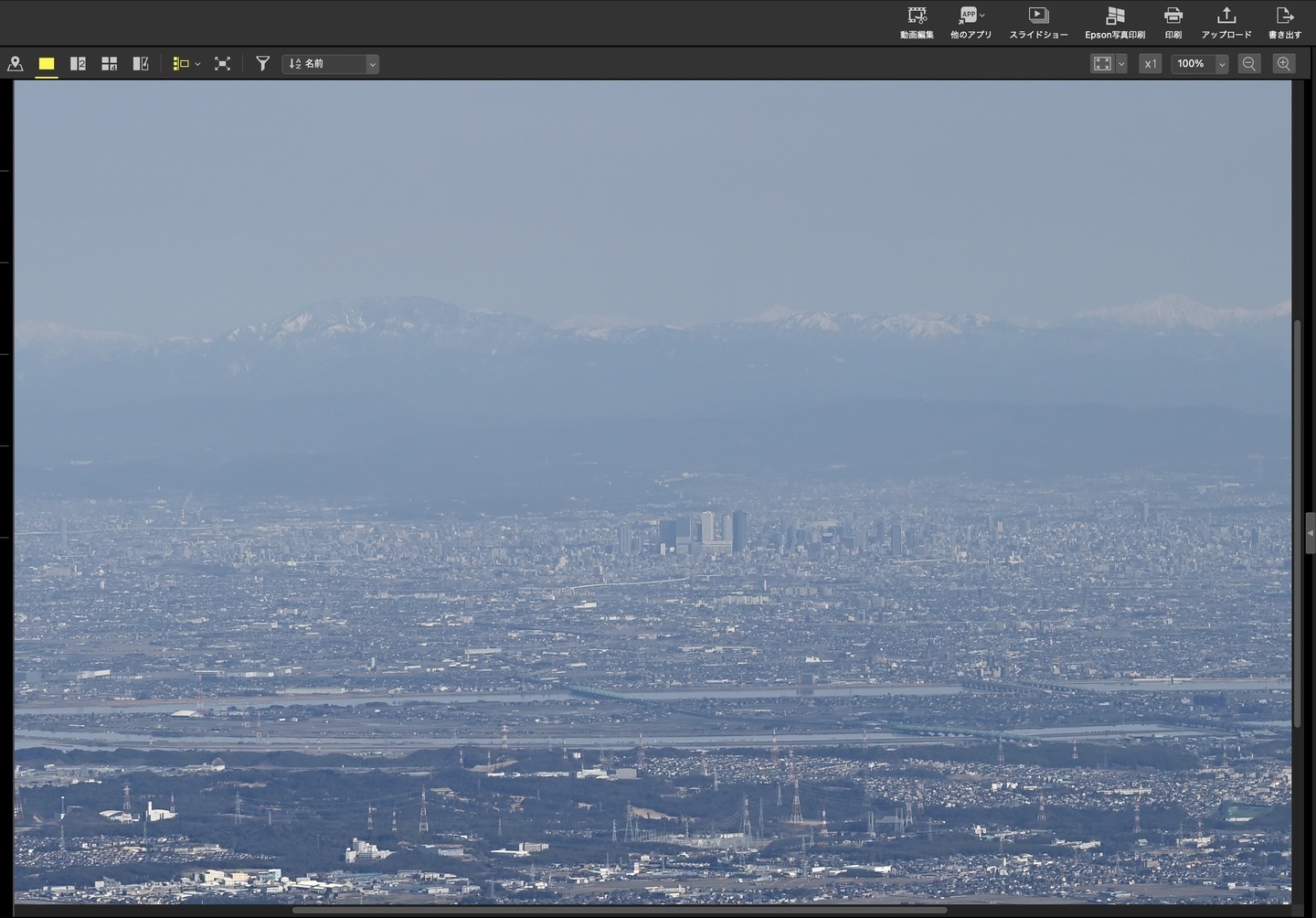Open Epson写真印刷 photo printing
The width and height of the screenshot is (1316, 918).
1115,23
